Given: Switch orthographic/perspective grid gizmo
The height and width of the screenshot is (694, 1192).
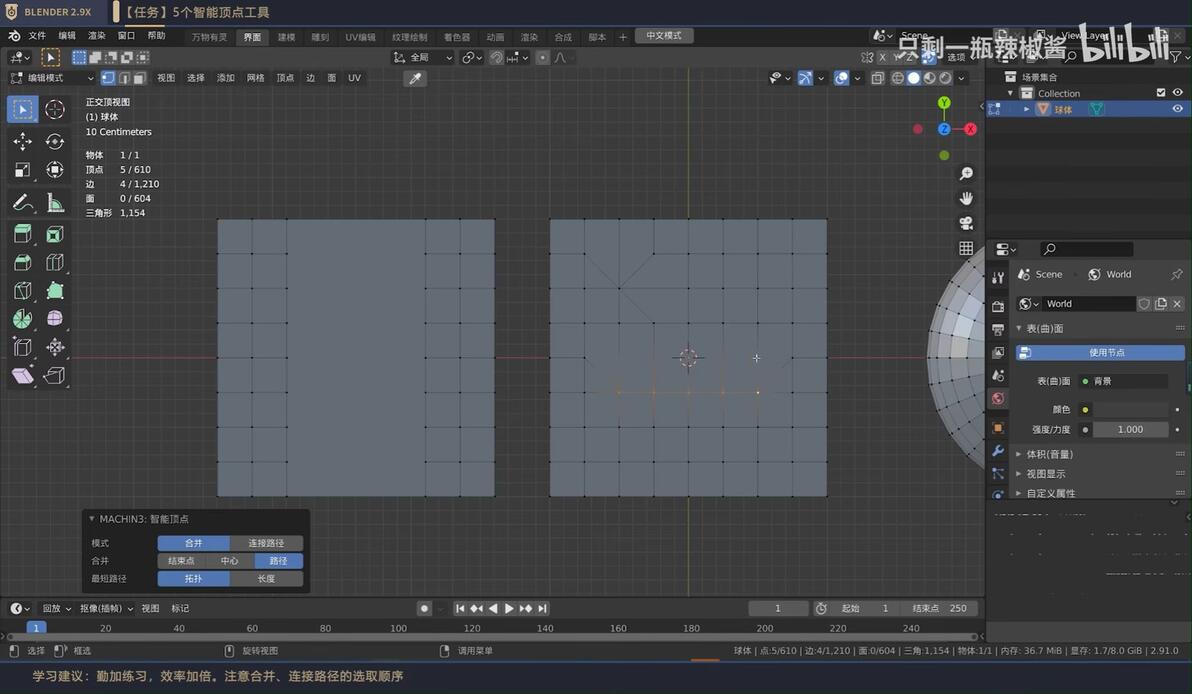Looking at the screenshot, I should click(x=965, y=248).
